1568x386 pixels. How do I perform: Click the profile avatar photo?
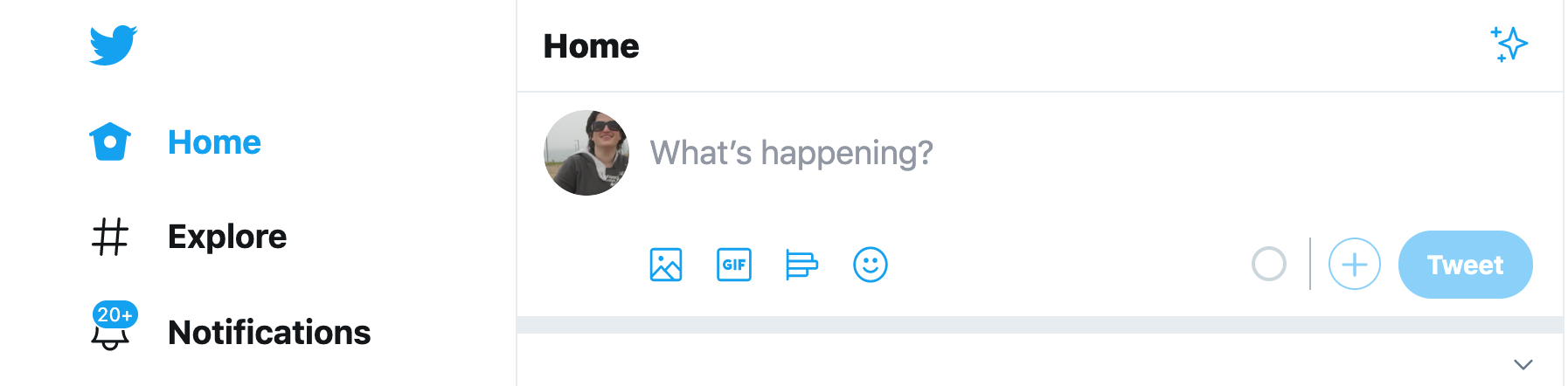[586, 153]
